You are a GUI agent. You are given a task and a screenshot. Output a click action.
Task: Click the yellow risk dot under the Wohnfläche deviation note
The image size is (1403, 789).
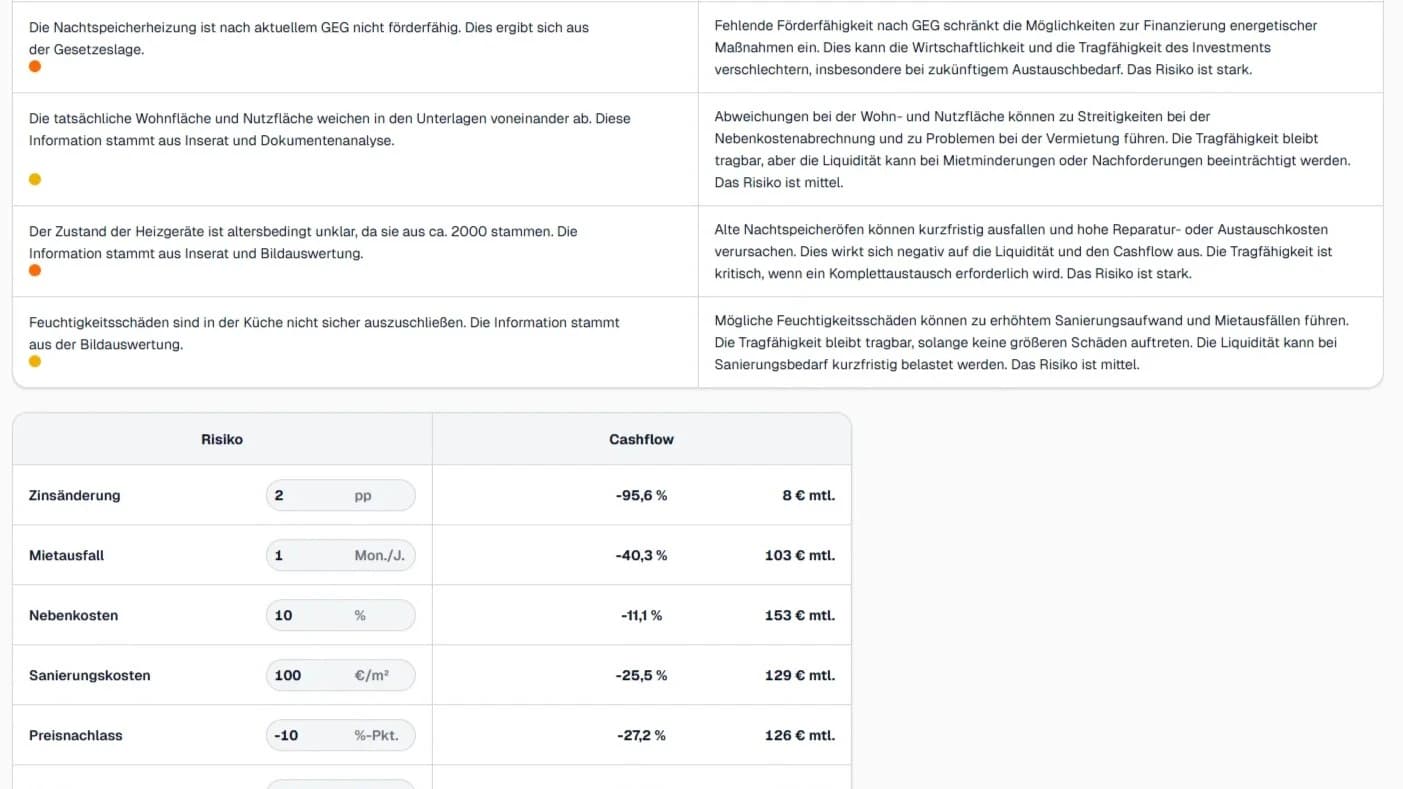[35, 180]
